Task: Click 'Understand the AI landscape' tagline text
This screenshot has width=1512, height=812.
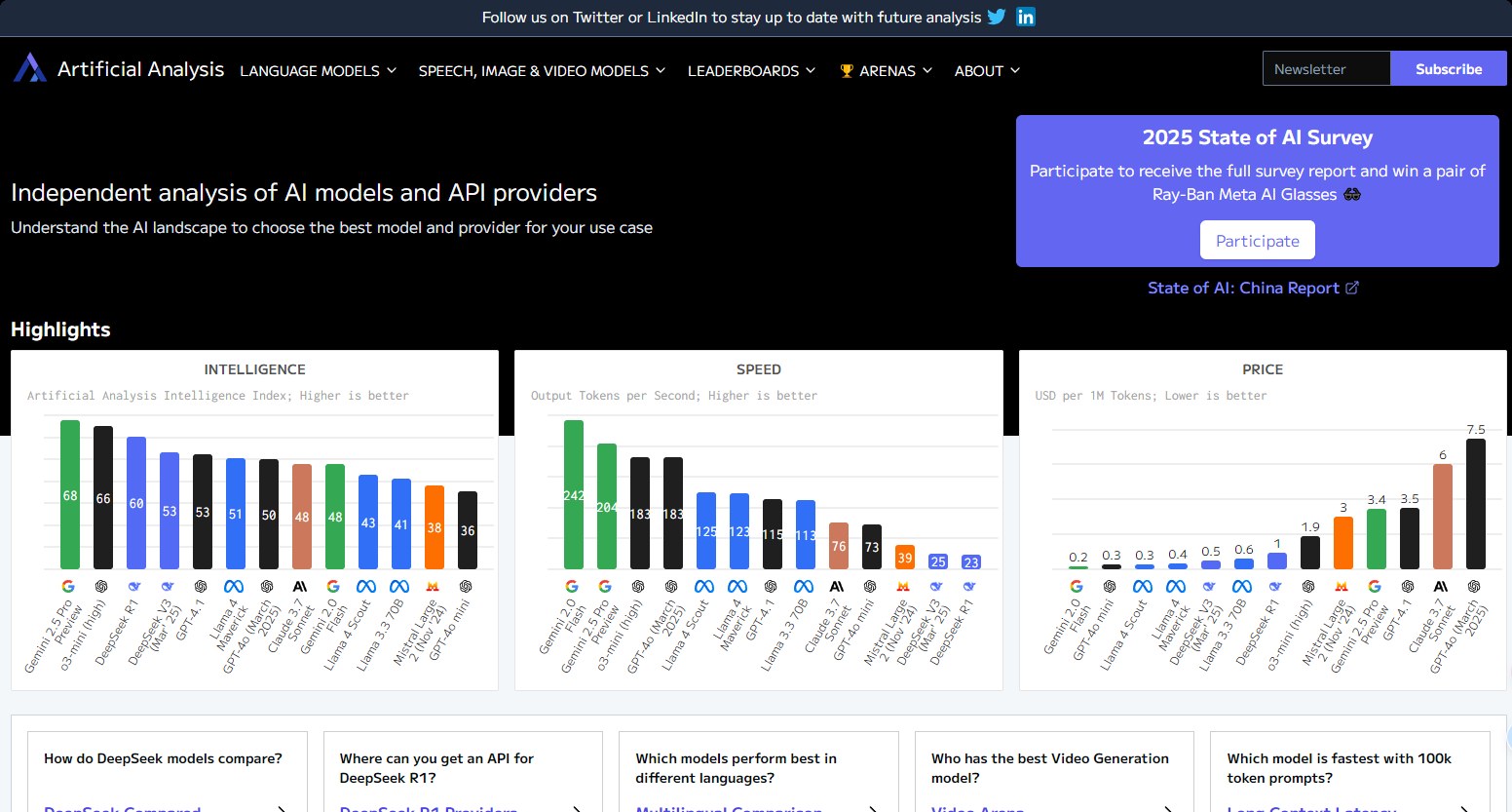Action: point(331,227)
